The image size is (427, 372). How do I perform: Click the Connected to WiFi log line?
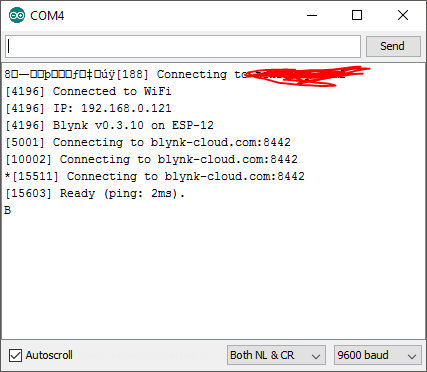88,91
